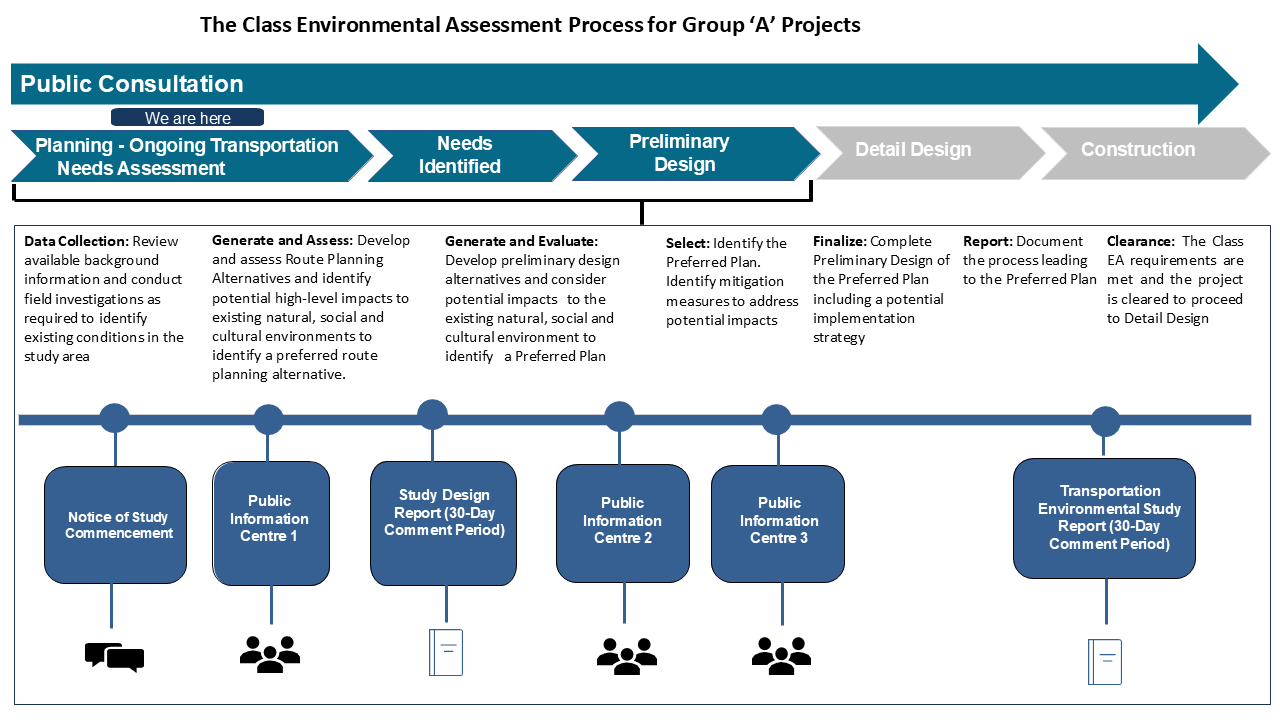The height and width of the screenshot is (720, 1280).
Task: Select the Study Design Report box
Action: point(443,523)
